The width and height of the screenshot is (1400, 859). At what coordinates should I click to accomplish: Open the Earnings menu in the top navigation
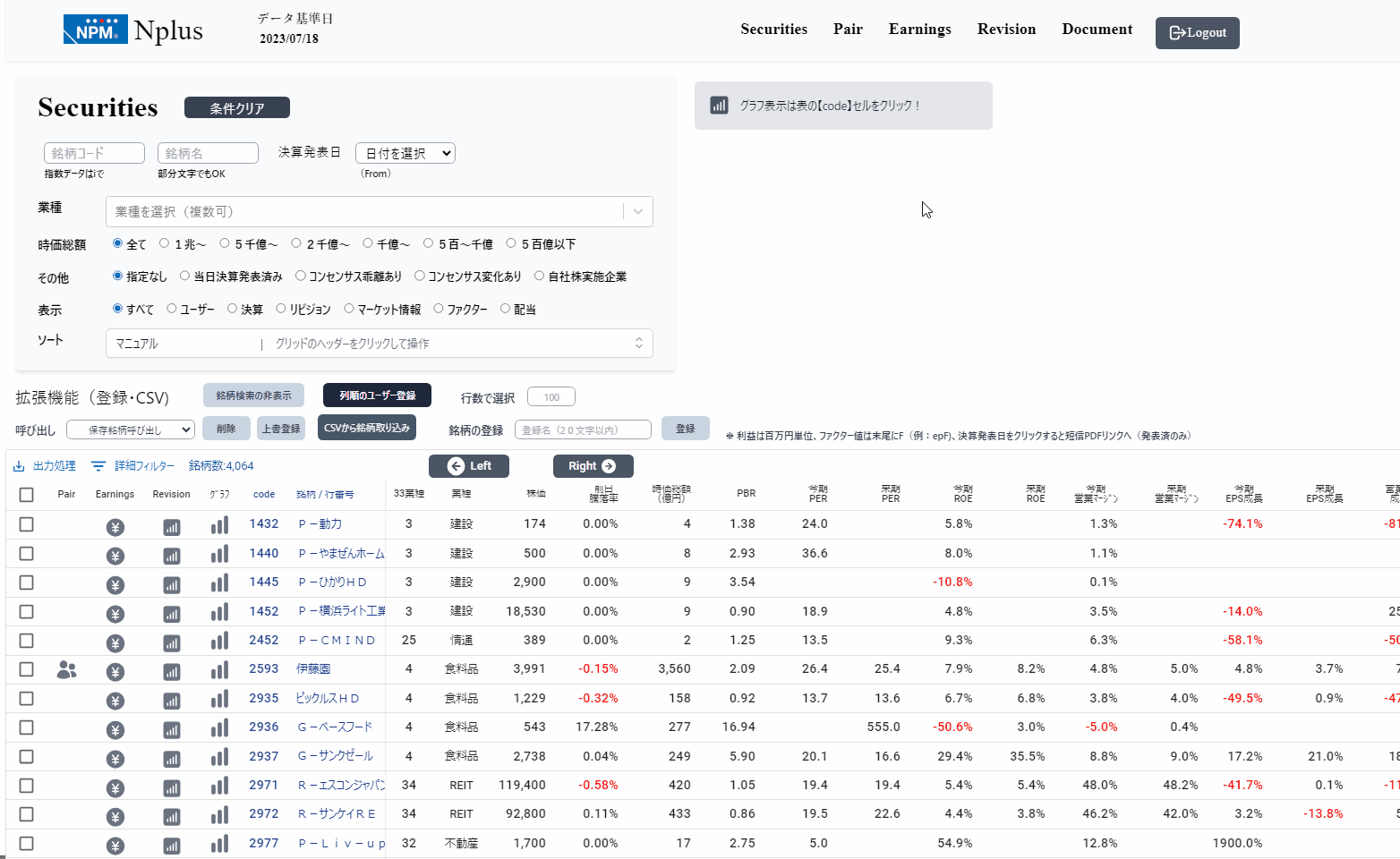[919, 30]
